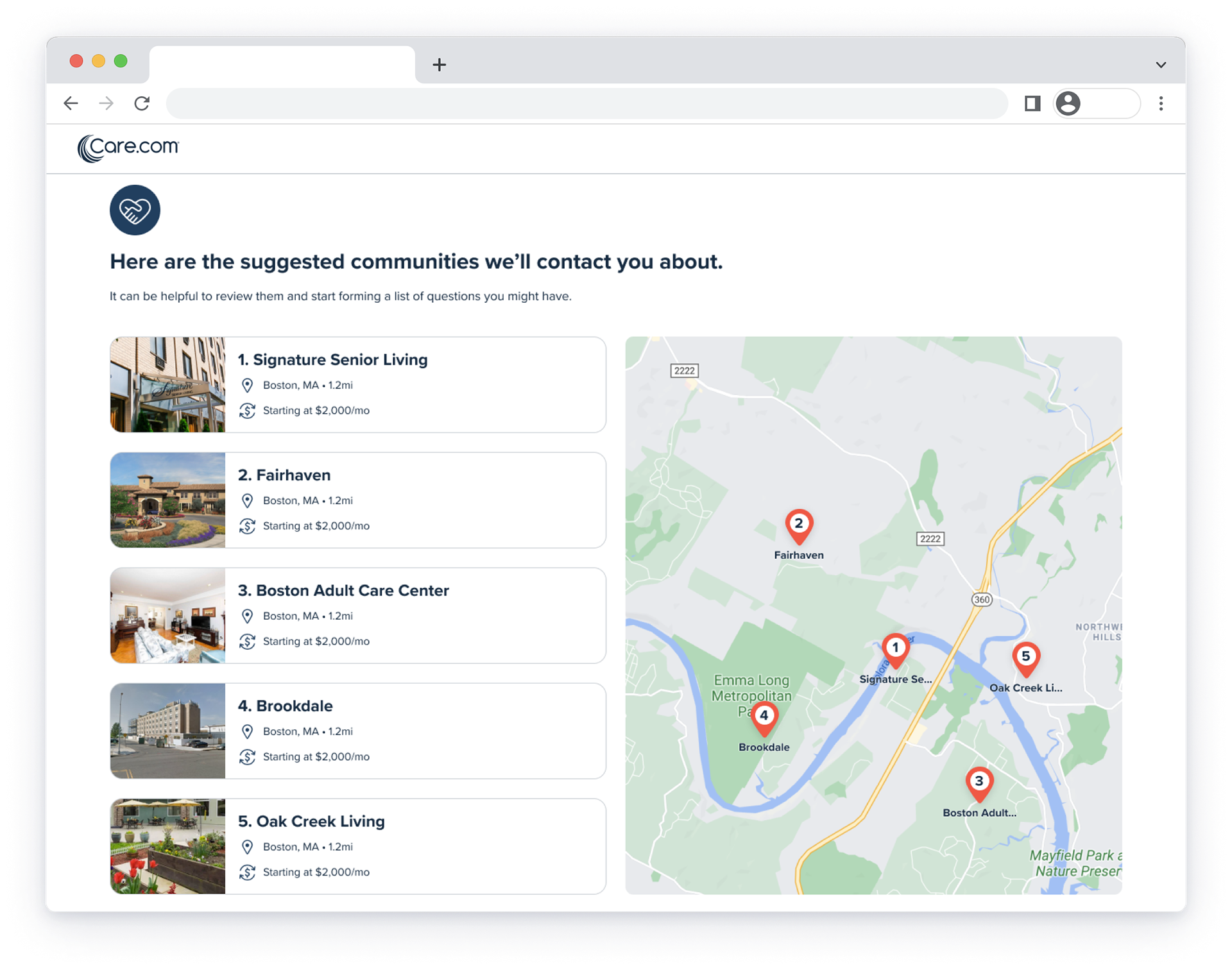Click location pin icon in Oak Creek Living card
This screenshot has height=968, width=1232.
tap(247, 847)
